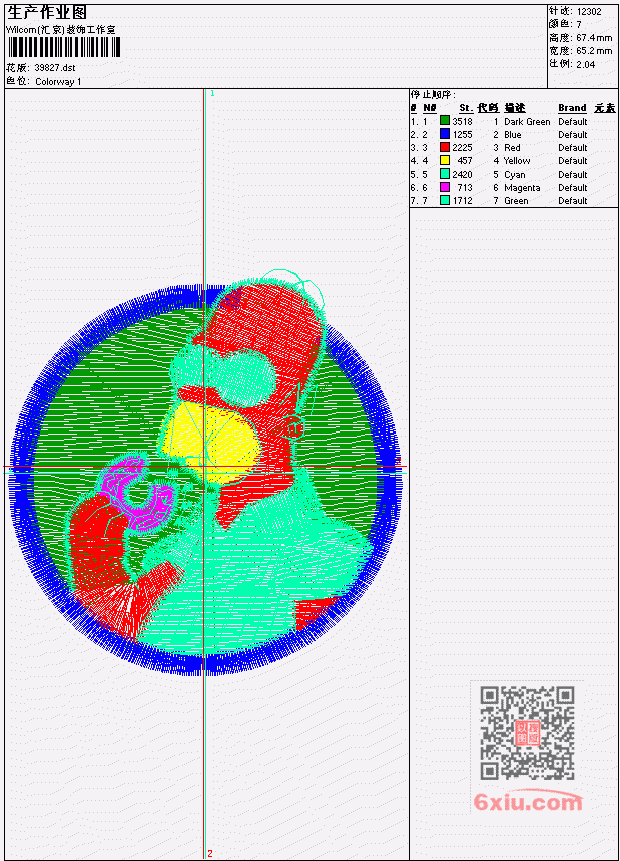Click the barcode under the Wilcom title
The image size is (620, 861).
(64, 47)
